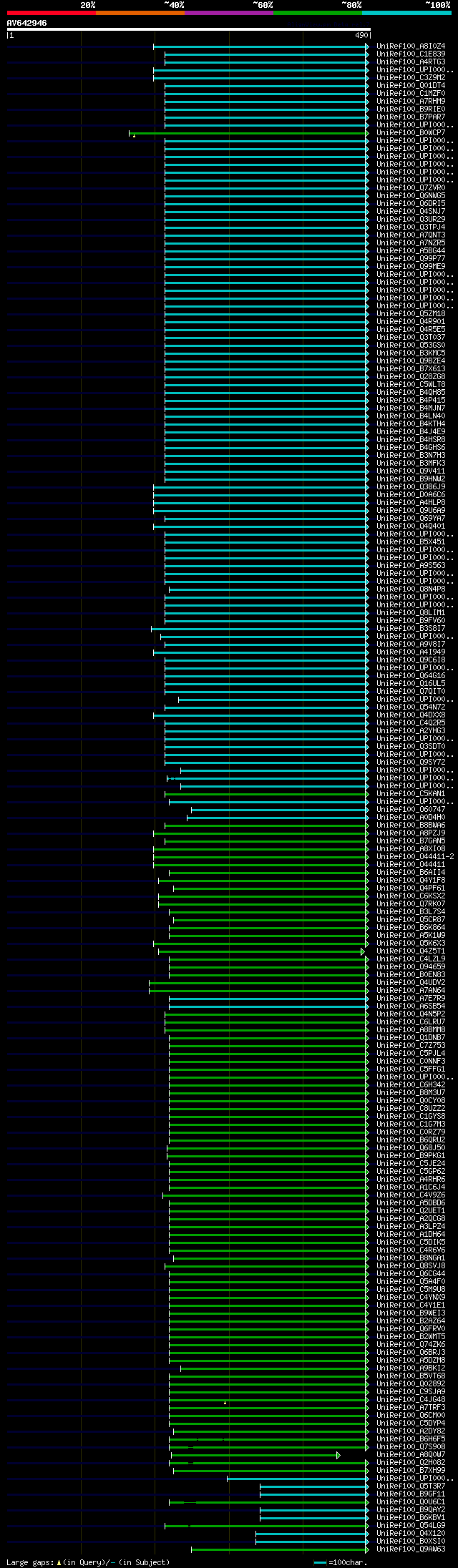Click the UniRef100_Q4Z5T1 label
The width and height of the screenshot is (458, 1568).
coord(411,951)
